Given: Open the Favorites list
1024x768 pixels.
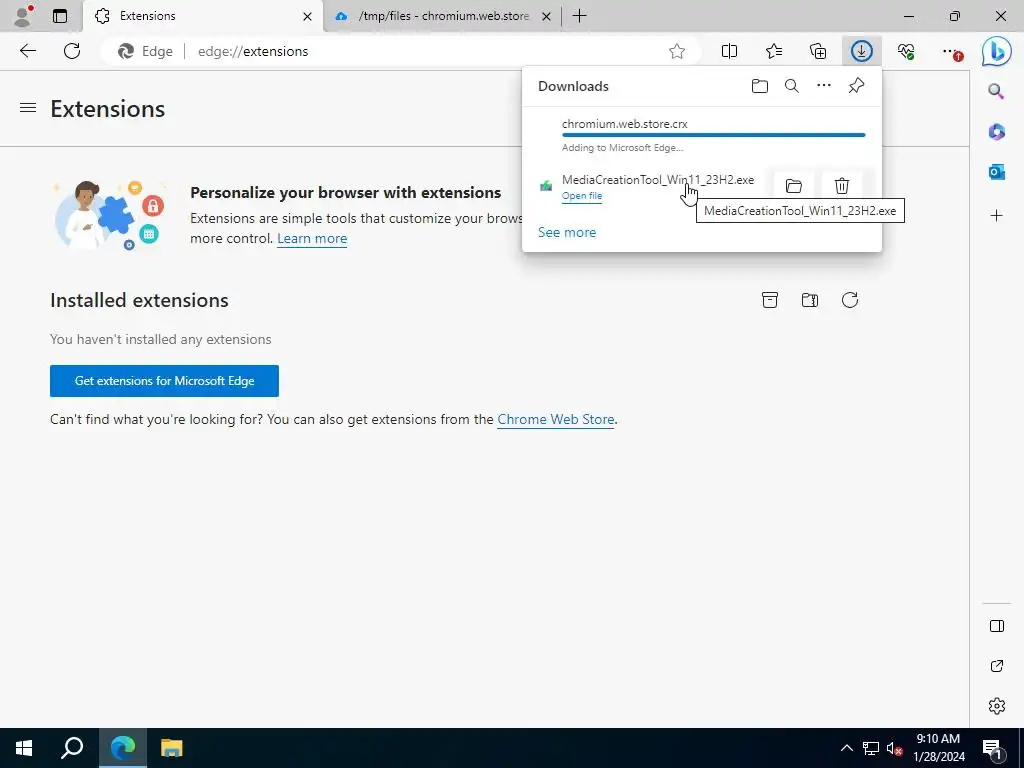Looking at the screenshot, I should point(774,51).
